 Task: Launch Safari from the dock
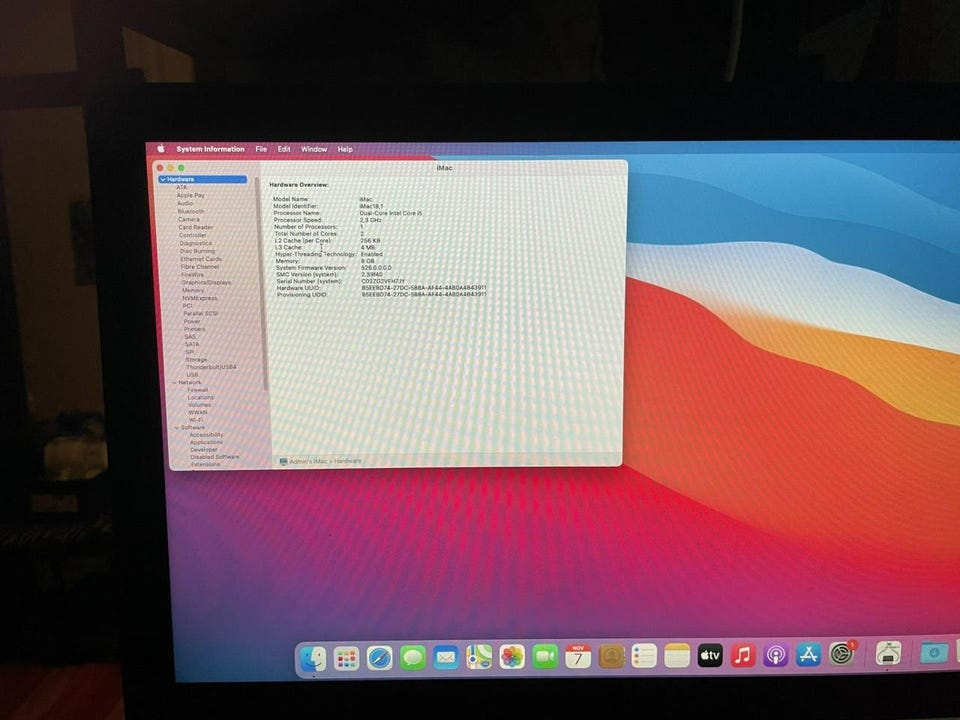tap(379, 658)
